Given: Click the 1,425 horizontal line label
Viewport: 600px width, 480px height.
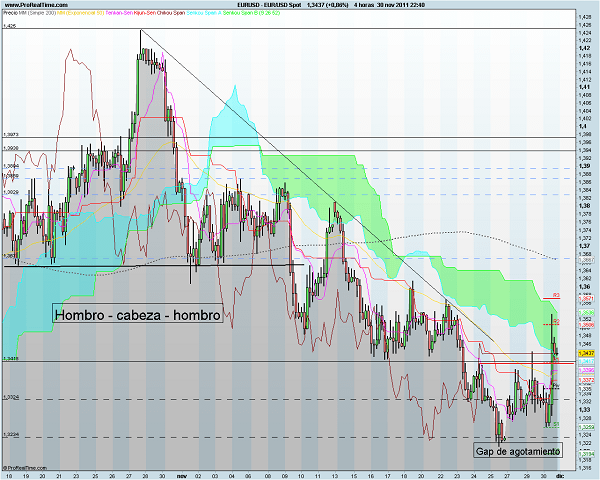Looking at the screenshot, I should pyautogui.click(x=10, y=26).
